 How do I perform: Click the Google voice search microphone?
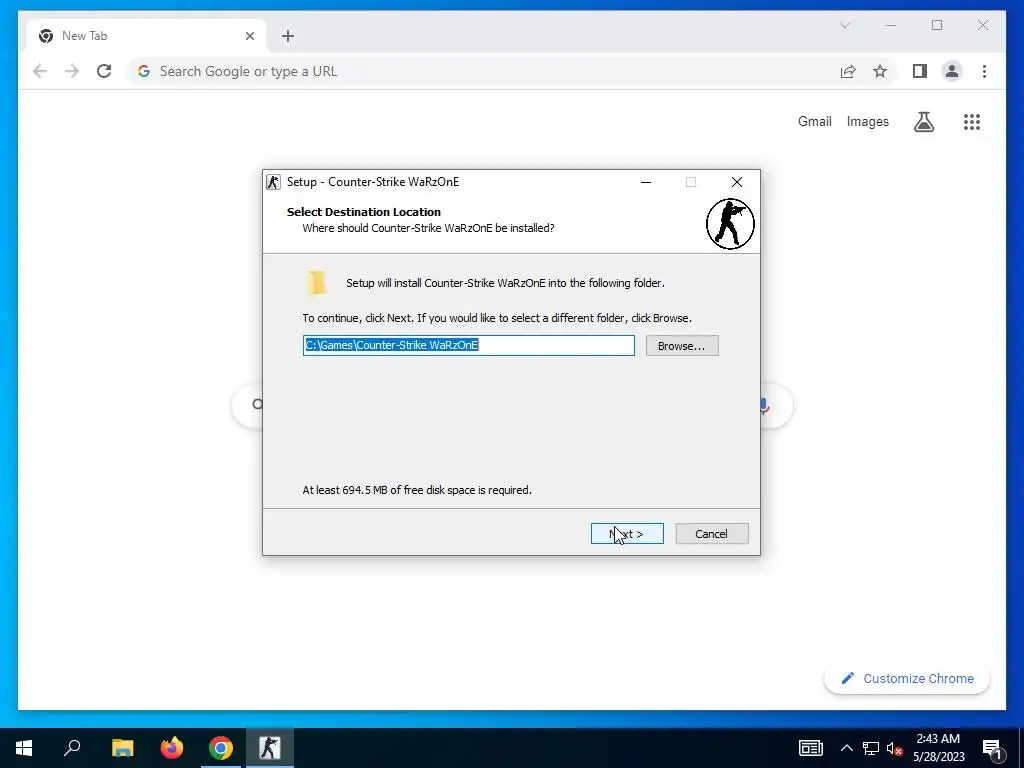764,406
